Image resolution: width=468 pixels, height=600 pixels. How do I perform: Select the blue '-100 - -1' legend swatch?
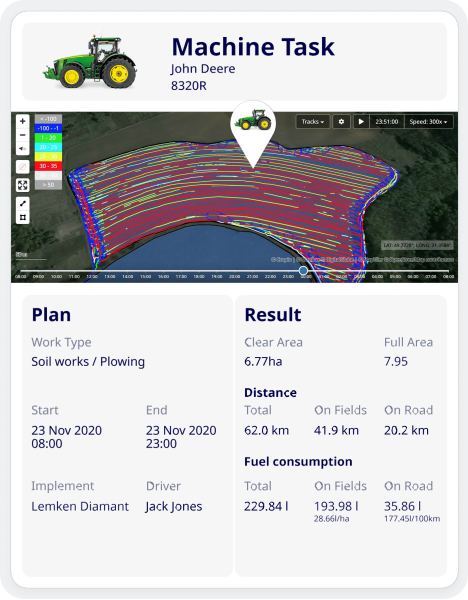48,128
